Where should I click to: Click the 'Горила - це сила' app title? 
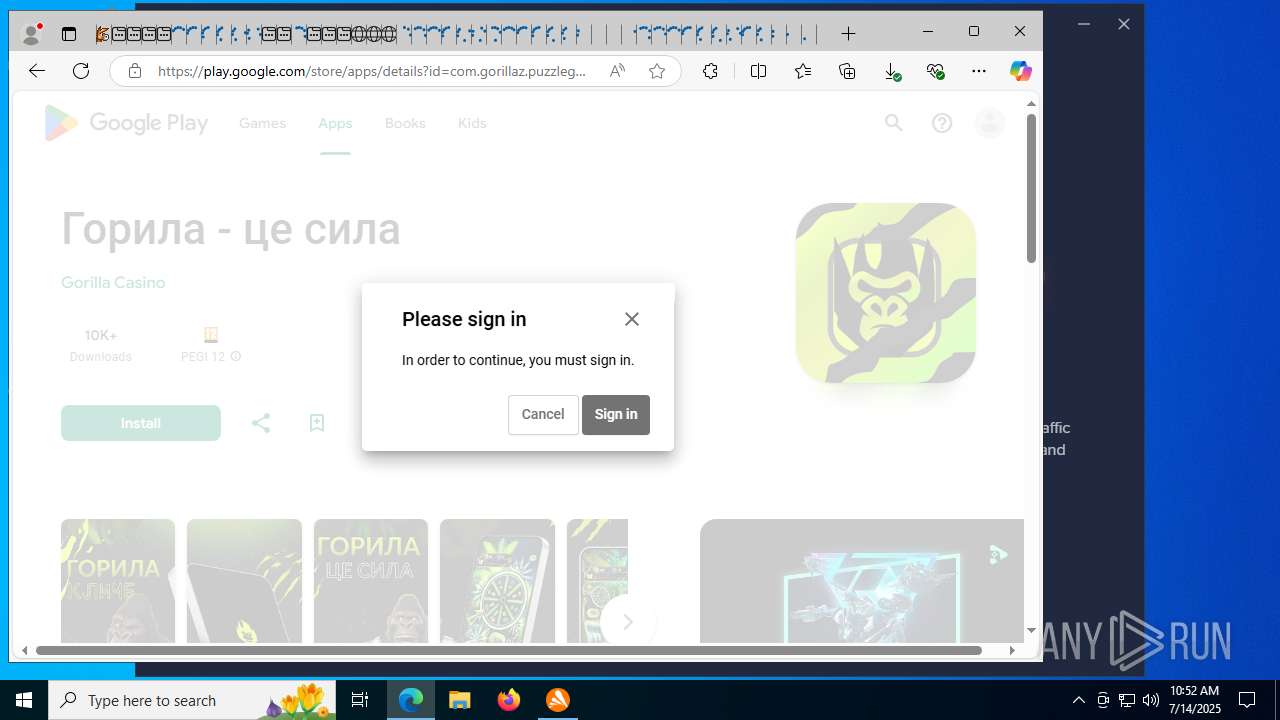tap(231, 229)
